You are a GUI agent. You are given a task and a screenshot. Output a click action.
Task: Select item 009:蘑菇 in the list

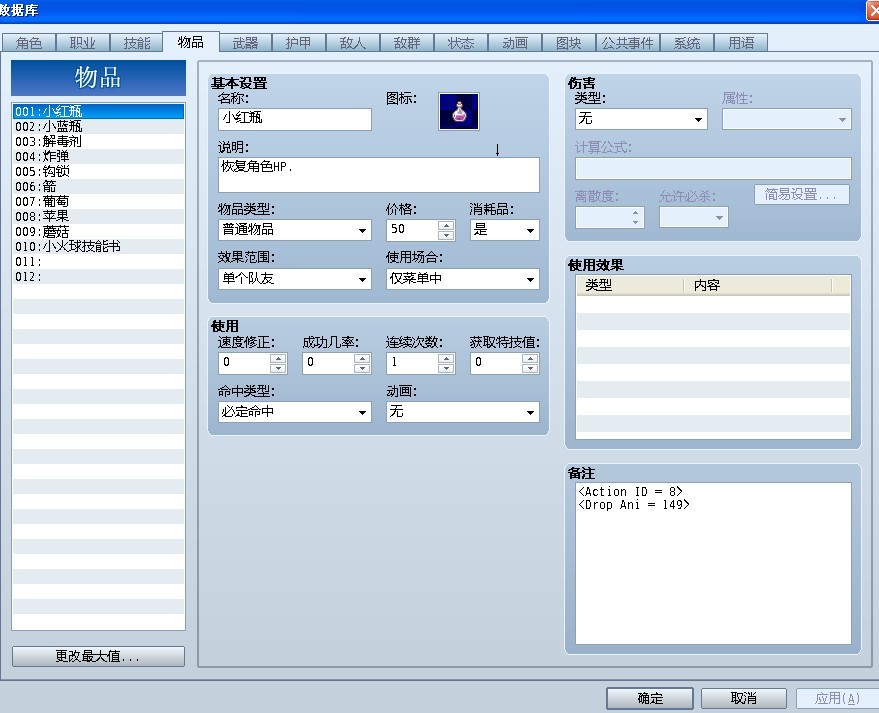[98, 232]
